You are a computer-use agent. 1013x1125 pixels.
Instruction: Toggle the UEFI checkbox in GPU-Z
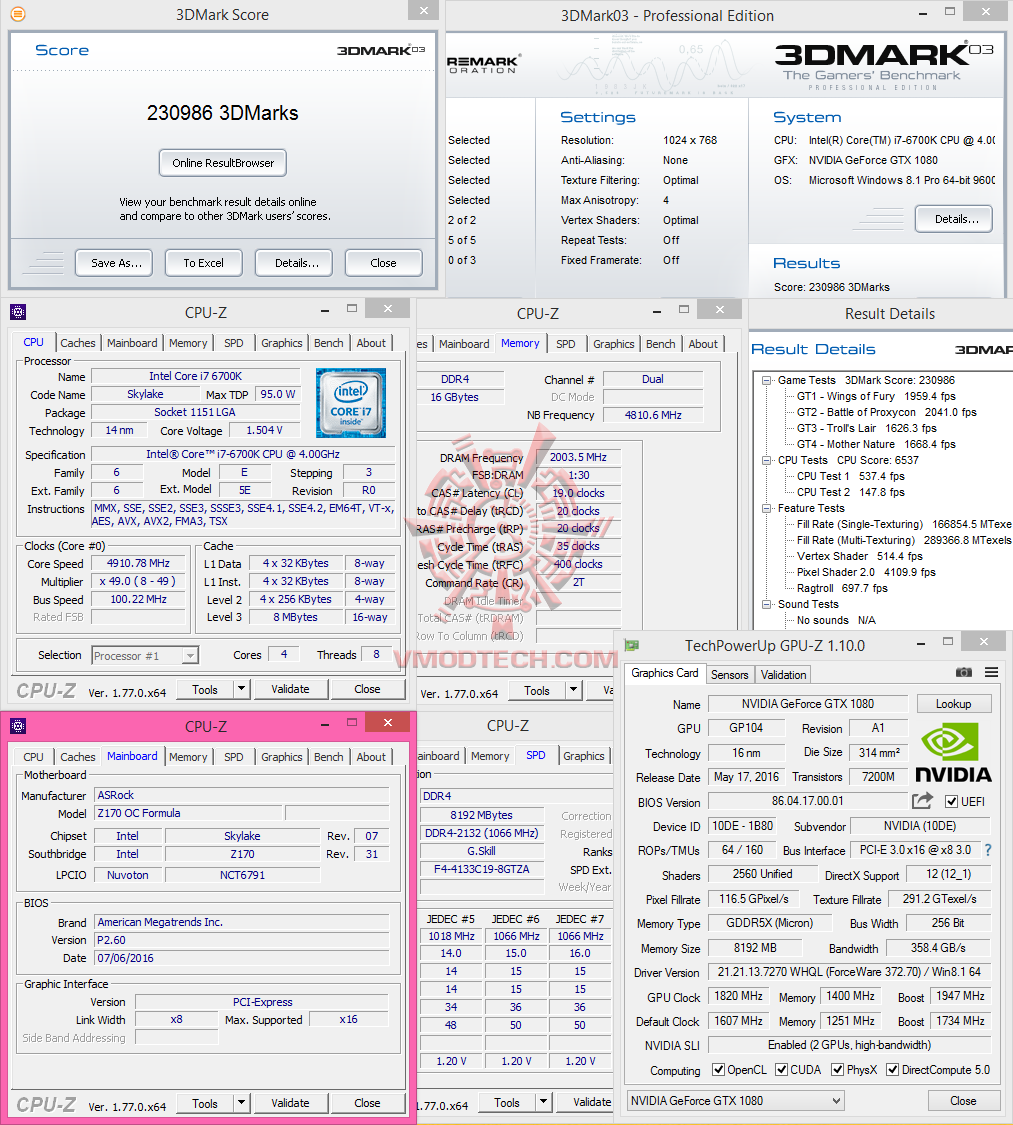click(951, 801)
